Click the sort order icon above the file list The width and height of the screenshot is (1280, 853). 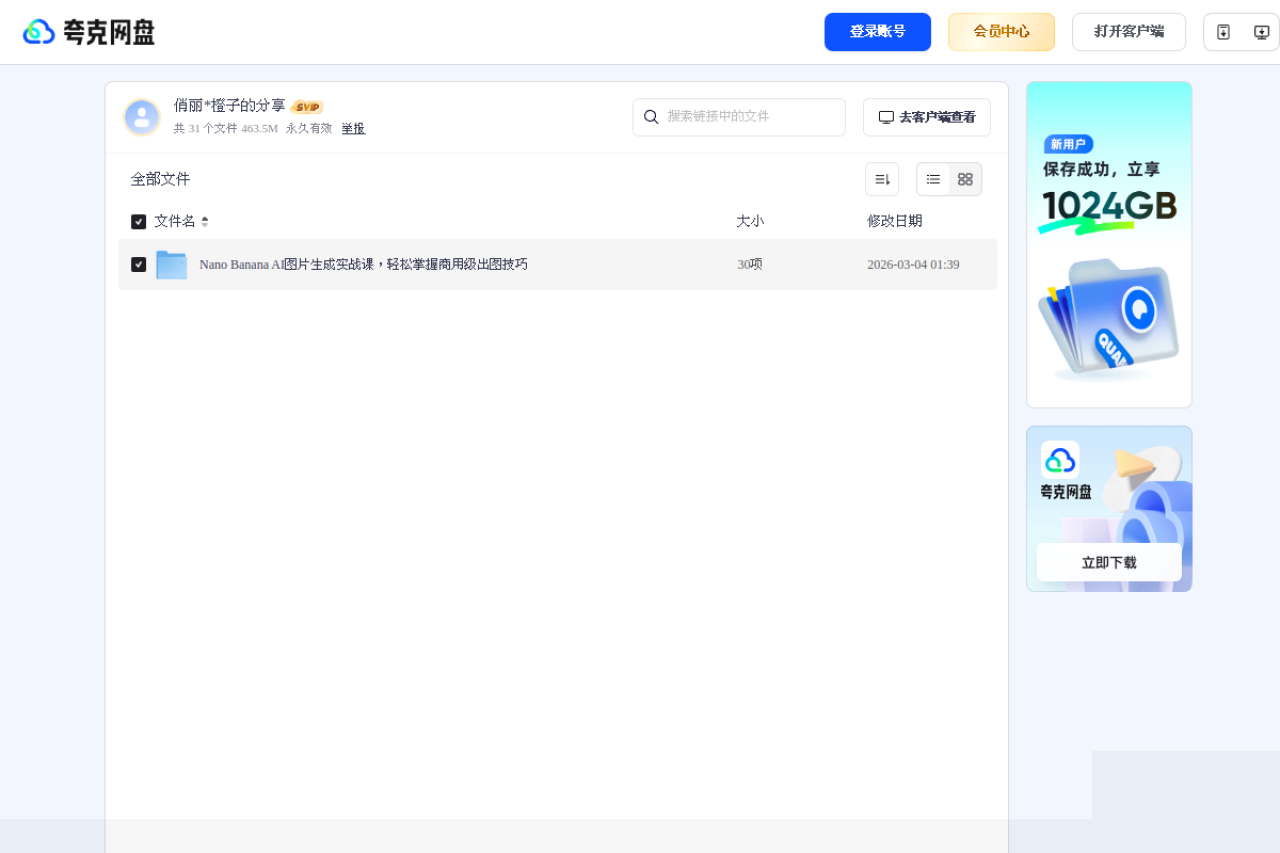[881, 178]
